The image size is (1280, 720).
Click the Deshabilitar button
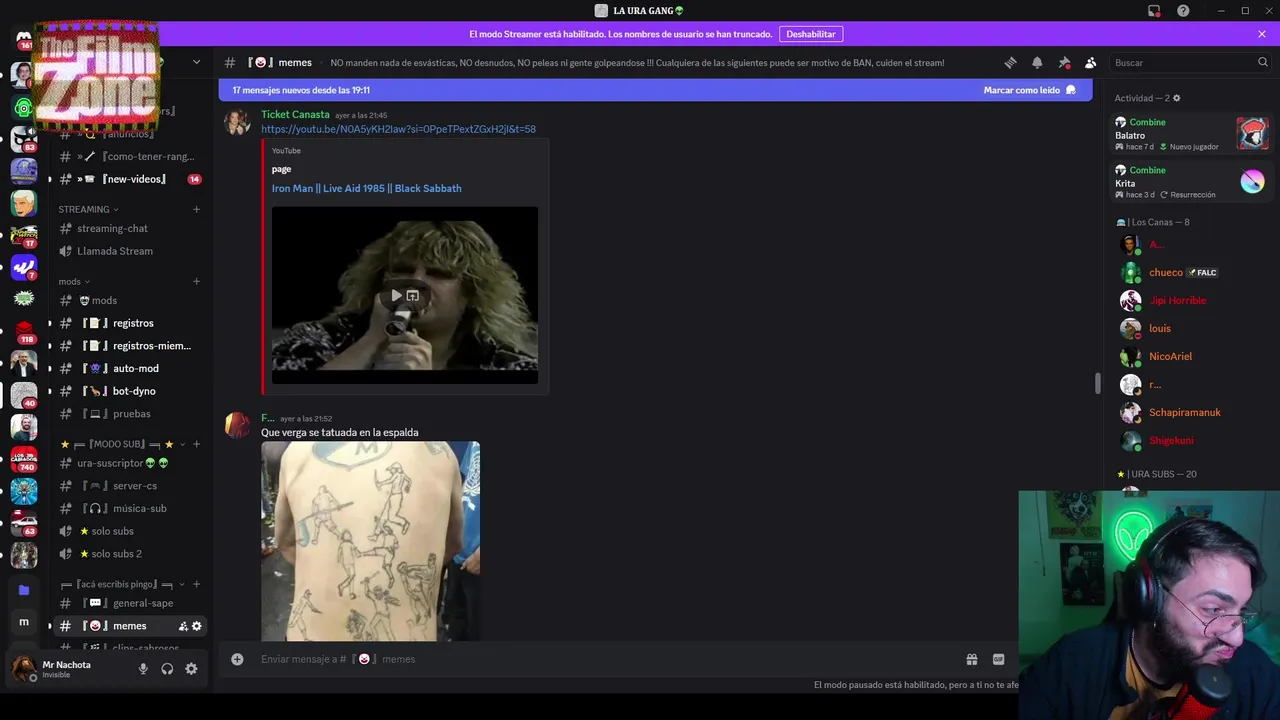(811, 34)
